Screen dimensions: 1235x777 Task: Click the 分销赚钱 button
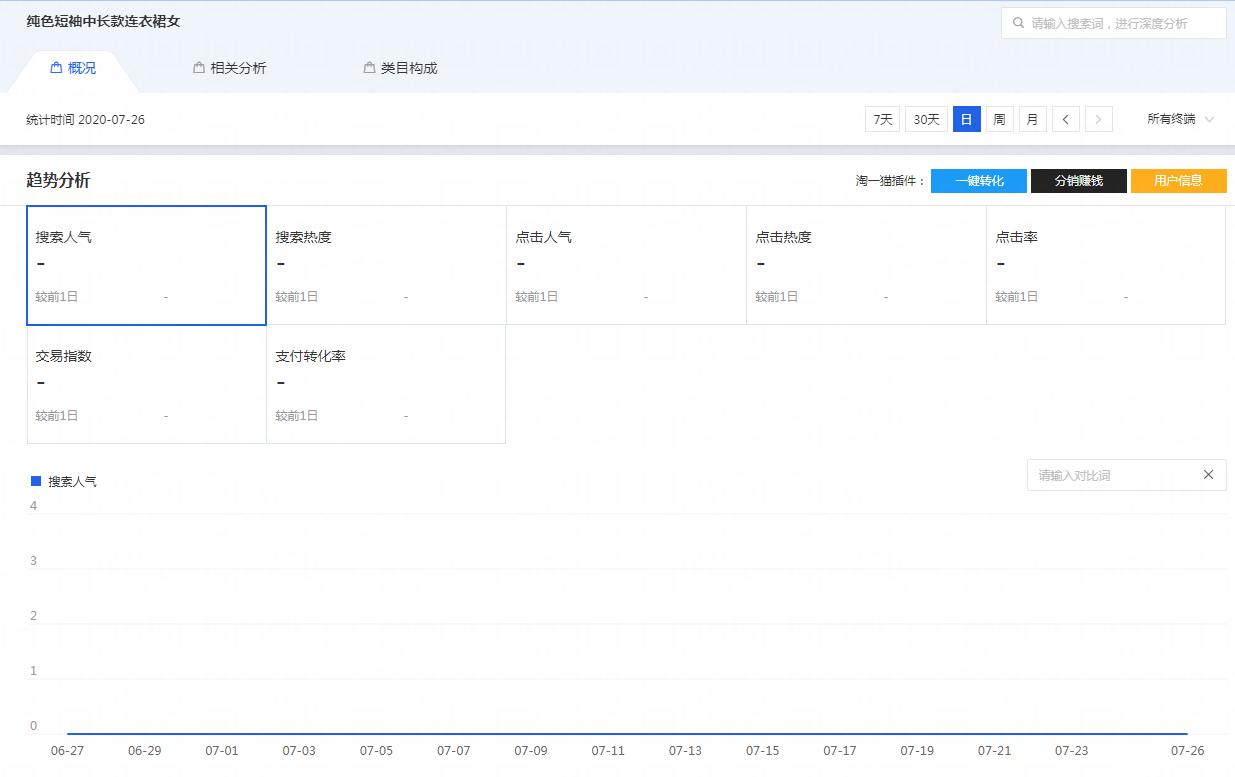pos(1078,181)
